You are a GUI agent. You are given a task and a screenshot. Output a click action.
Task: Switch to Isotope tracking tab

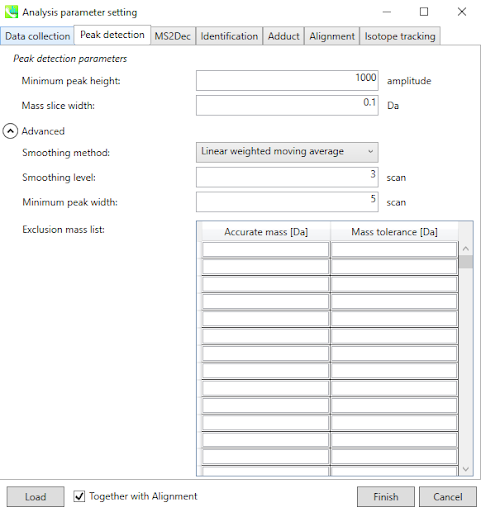[400, 36]
